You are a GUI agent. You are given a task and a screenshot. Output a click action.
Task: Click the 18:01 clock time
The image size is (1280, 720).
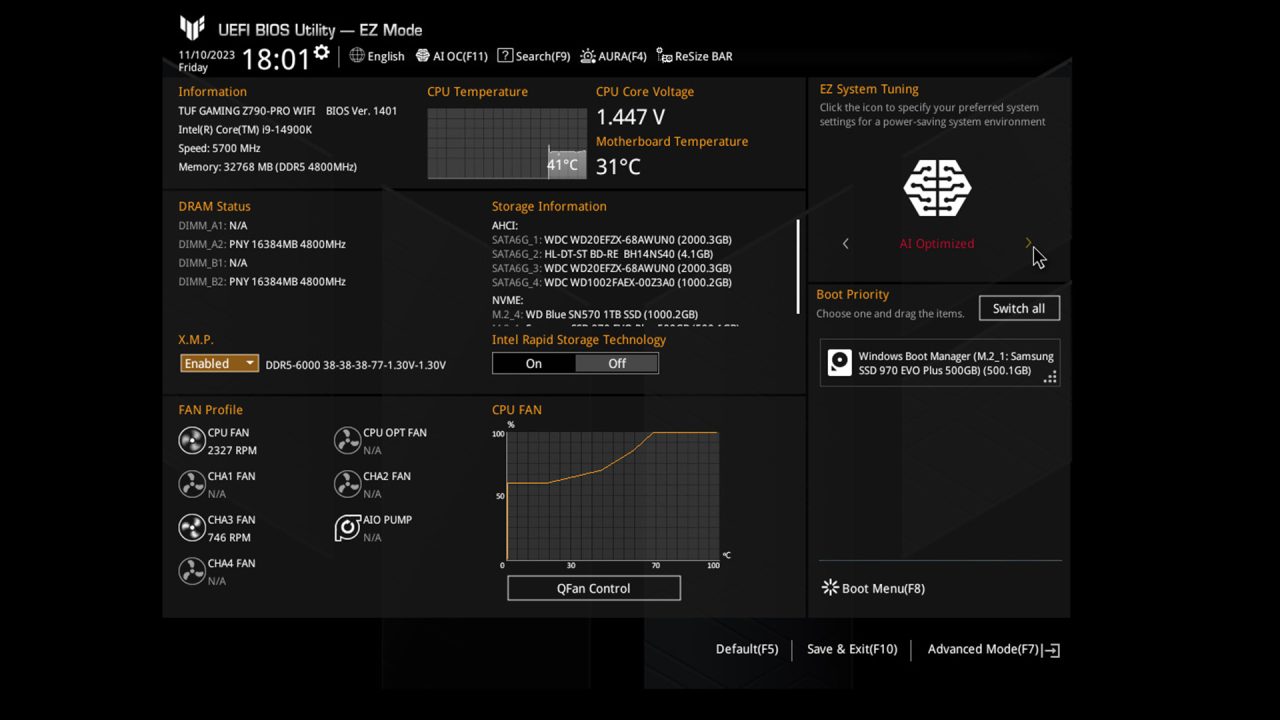(276, 59)
